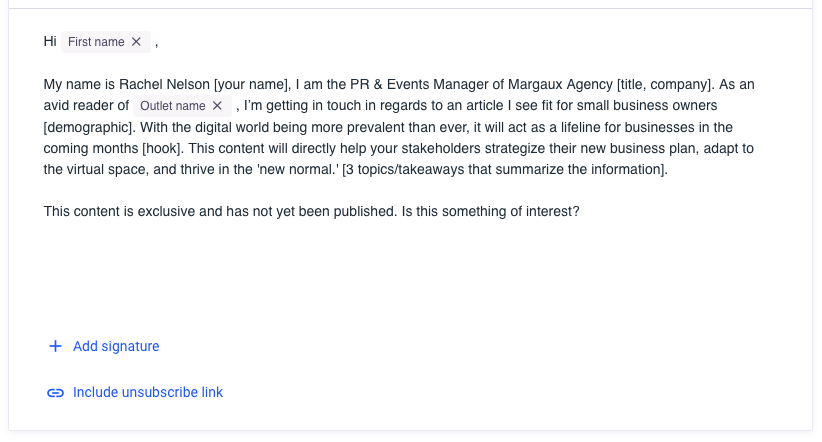Click the Add signature link text
The height and width of the screenshot is (442, 822).
point(116,346)
